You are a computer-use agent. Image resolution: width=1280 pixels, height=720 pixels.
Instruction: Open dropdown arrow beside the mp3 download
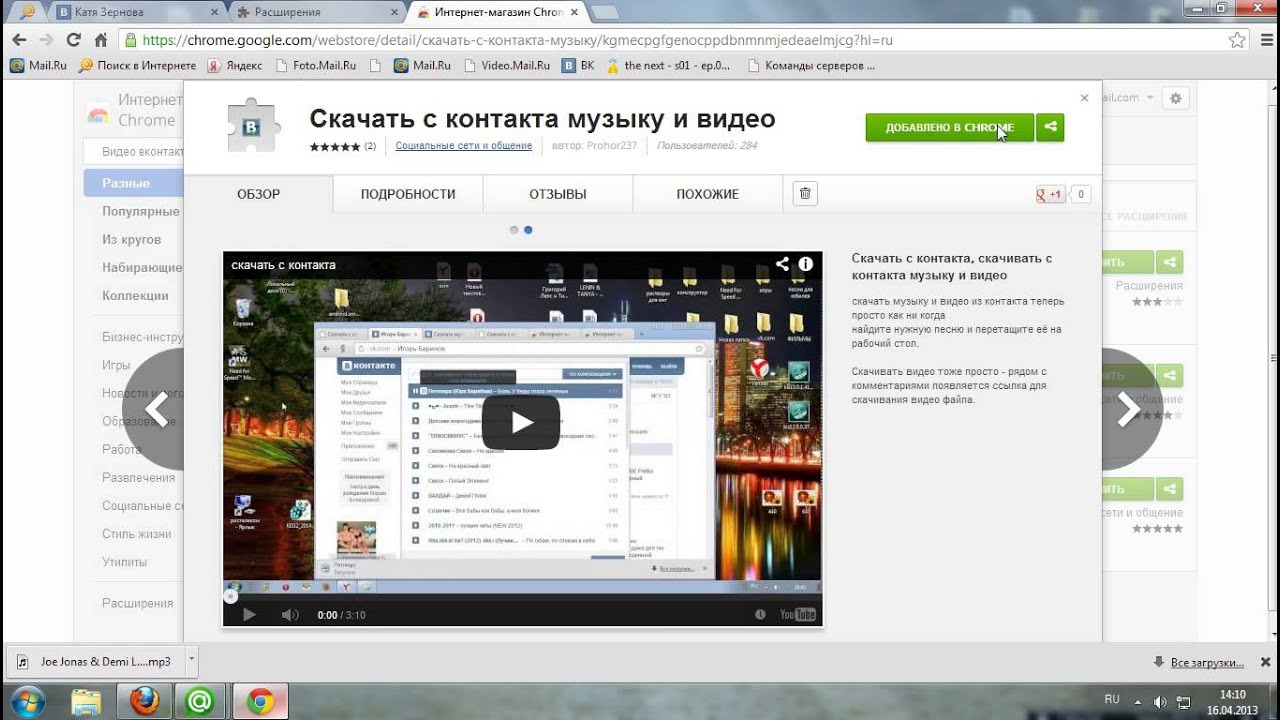192,661
